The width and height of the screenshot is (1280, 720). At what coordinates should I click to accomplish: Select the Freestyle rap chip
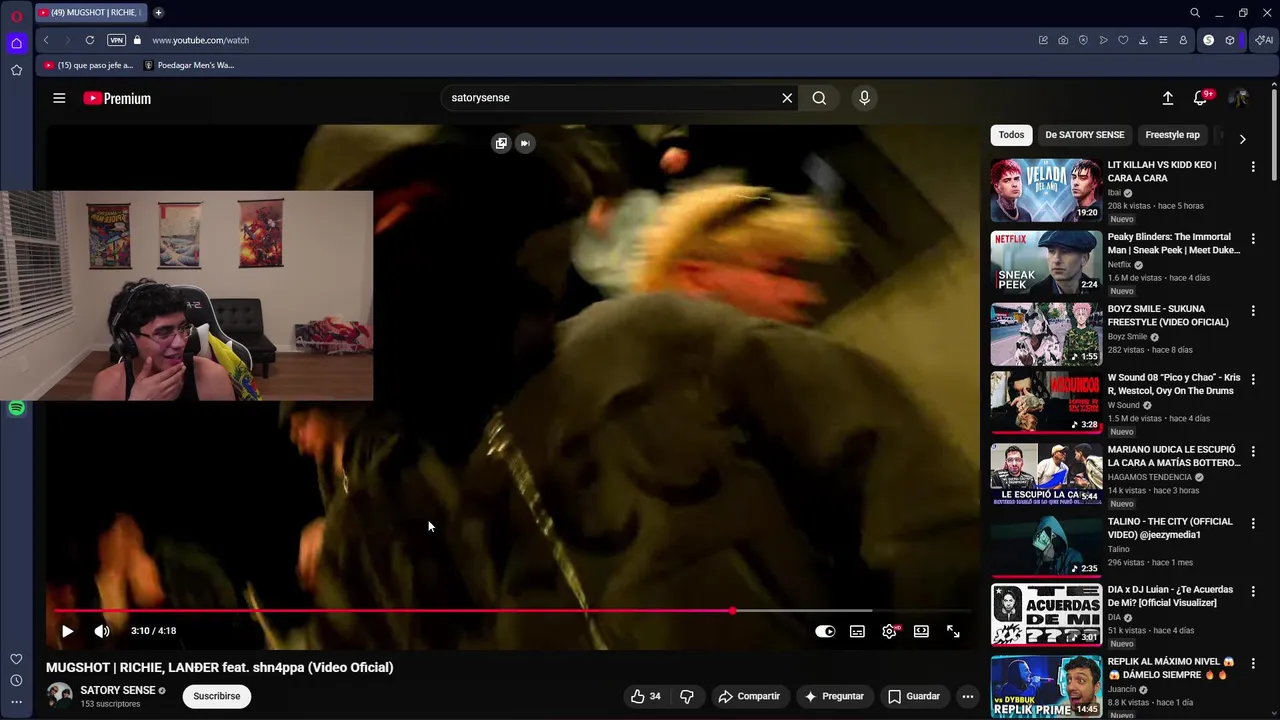coord(1172,135)
